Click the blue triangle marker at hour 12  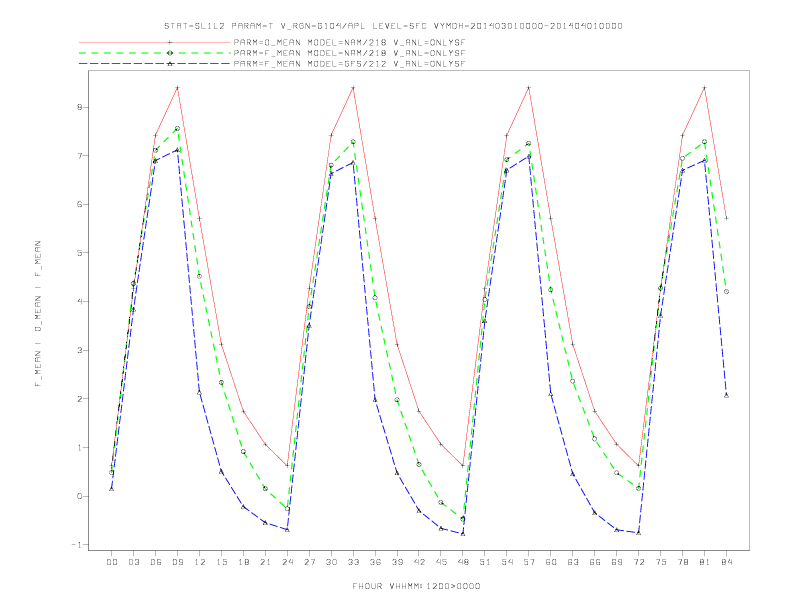tap(200, 392)
